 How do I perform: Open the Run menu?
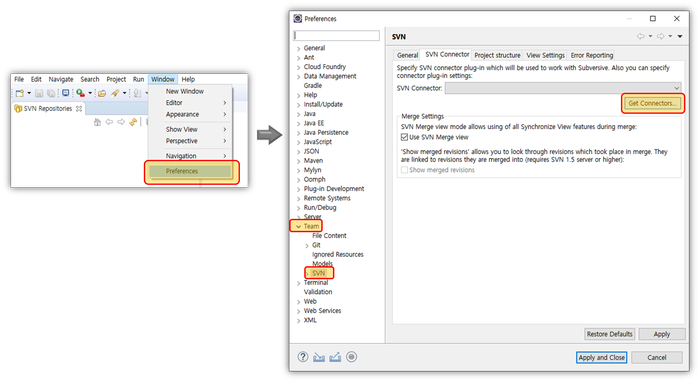(138, 79)
